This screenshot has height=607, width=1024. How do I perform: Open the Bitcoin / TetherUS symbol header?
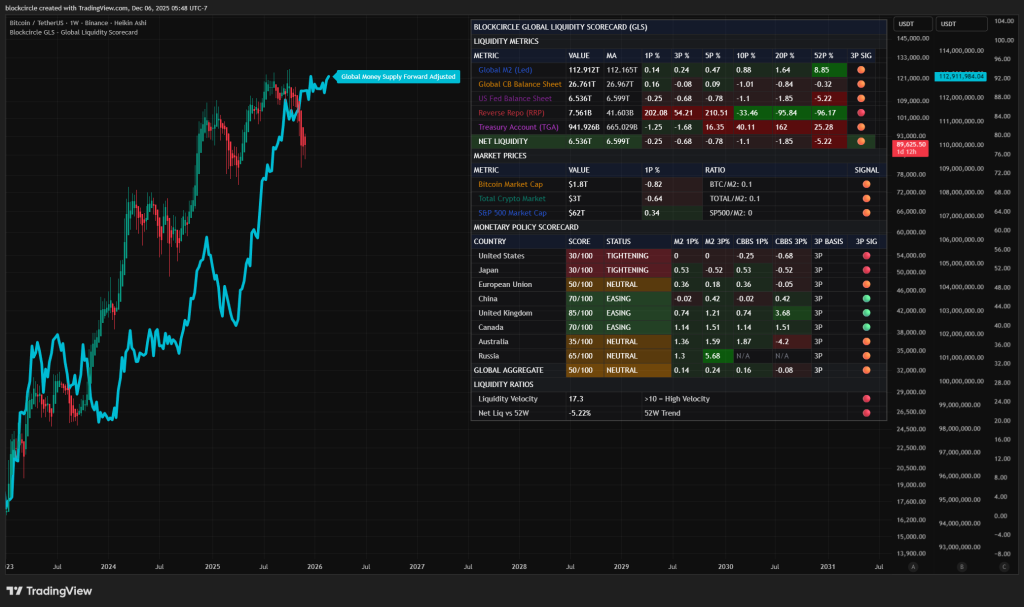[x=80, y=22]
